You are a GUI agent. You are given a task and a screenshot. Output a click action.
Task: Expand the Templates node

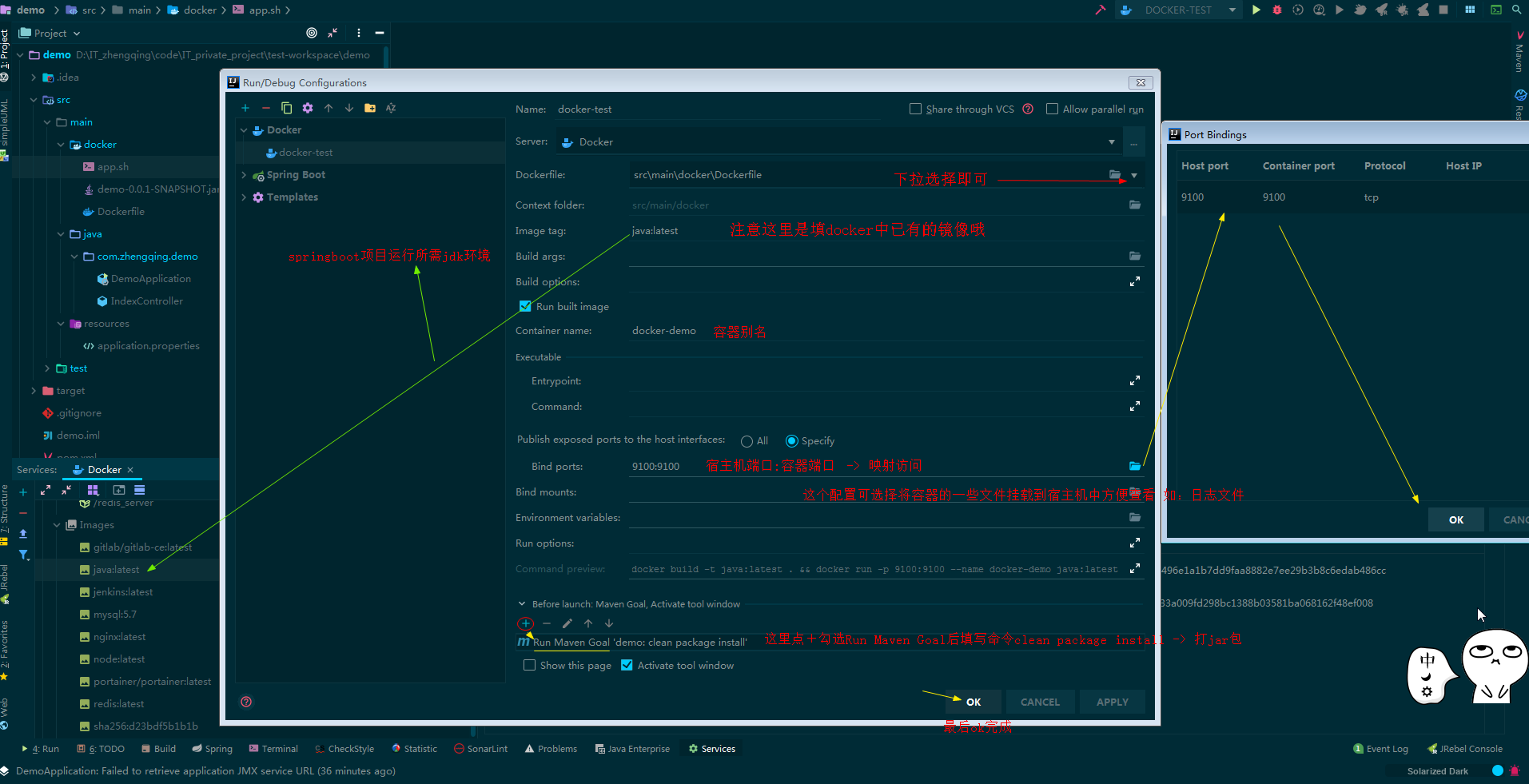pos(244,197)
